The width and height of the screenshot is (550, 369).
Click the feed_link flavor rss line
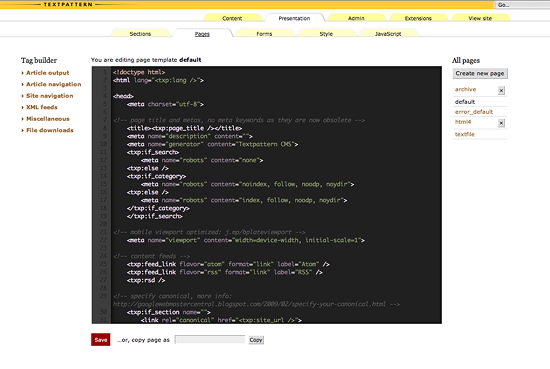224,272
